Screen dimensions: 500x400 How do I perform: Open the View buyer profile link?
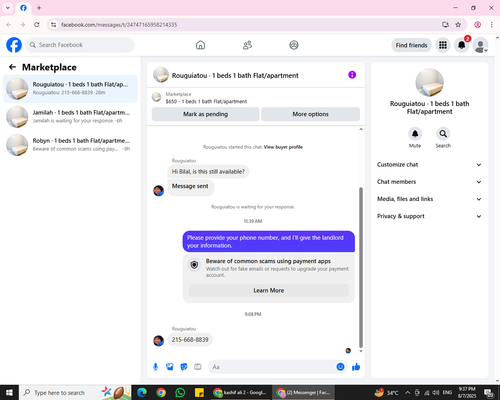pyautogui.click(x=283, y=147)
